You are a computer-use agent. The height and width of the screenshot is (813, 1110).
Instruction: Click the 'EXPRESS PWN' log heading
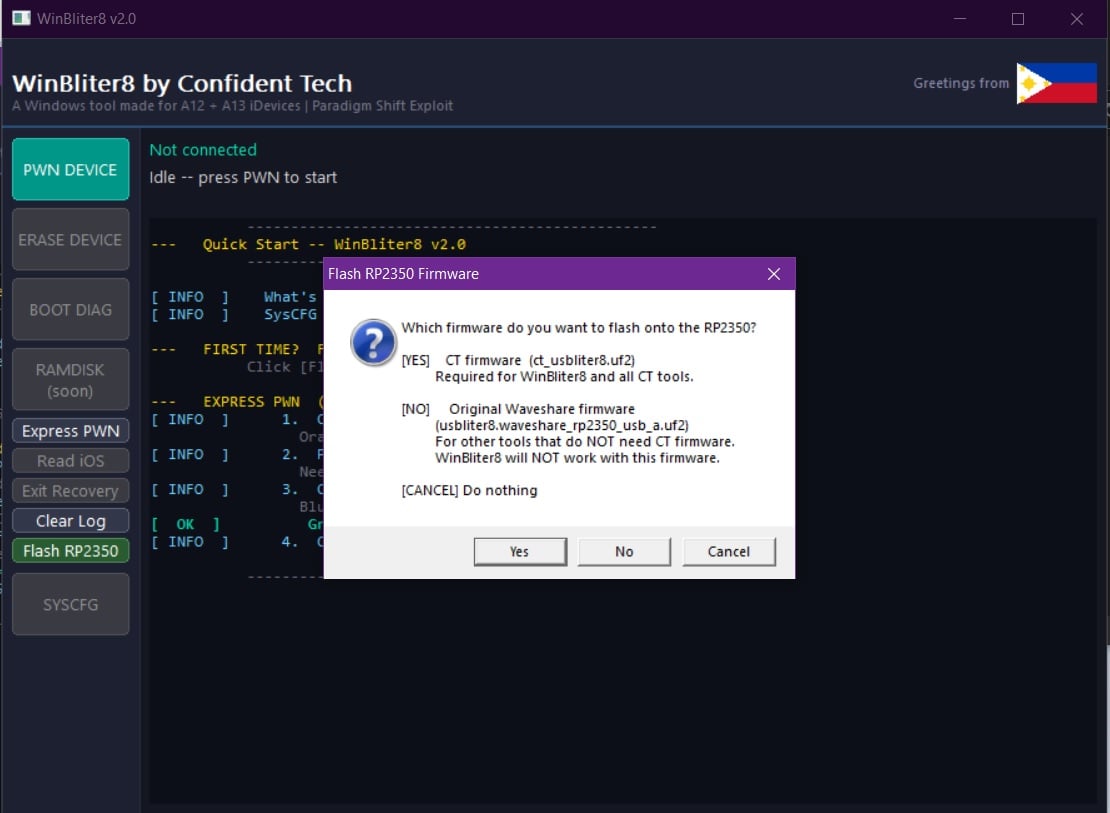236,402
